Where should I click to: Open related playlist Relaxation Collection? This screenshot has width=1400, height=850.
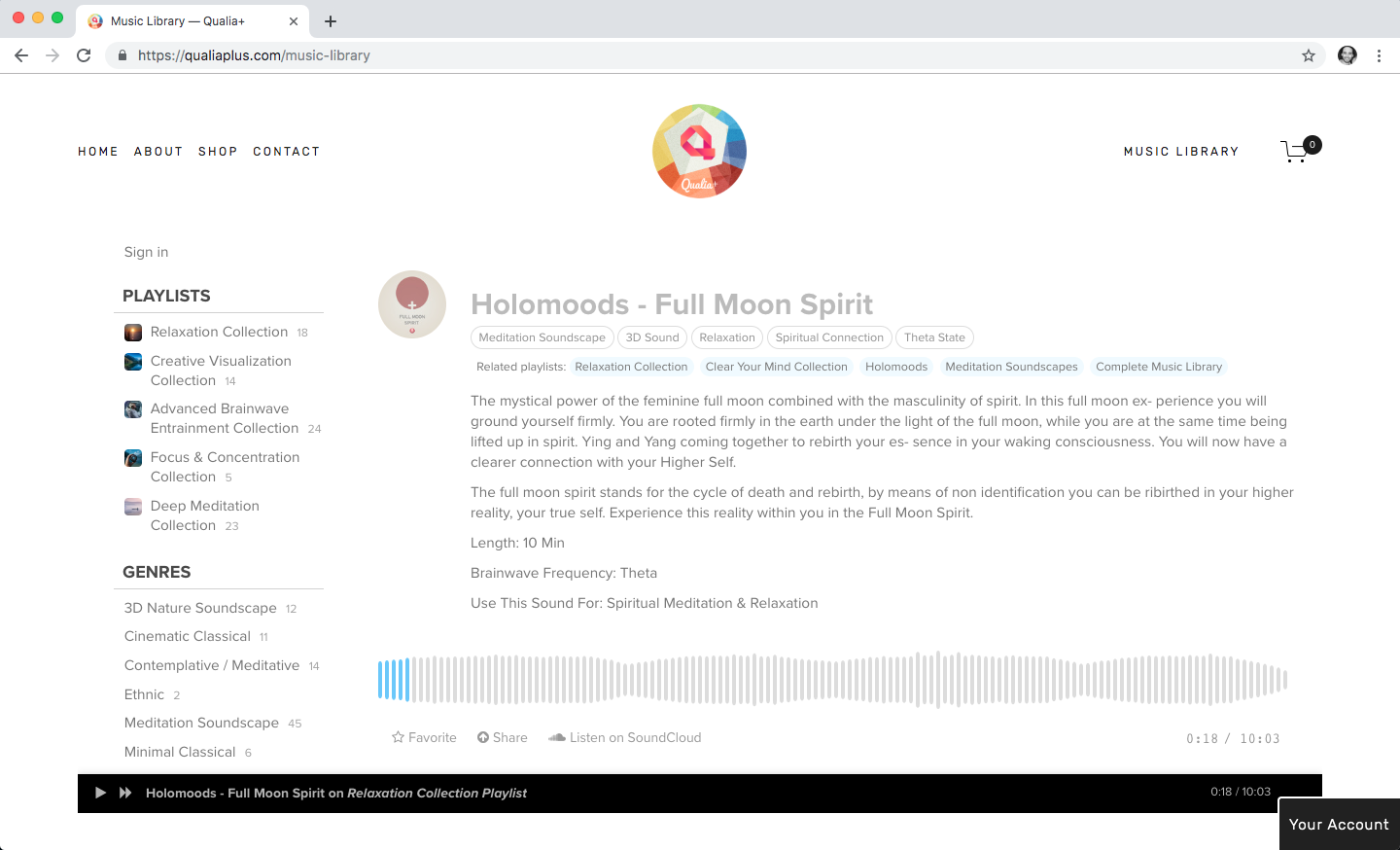point(631,367)
